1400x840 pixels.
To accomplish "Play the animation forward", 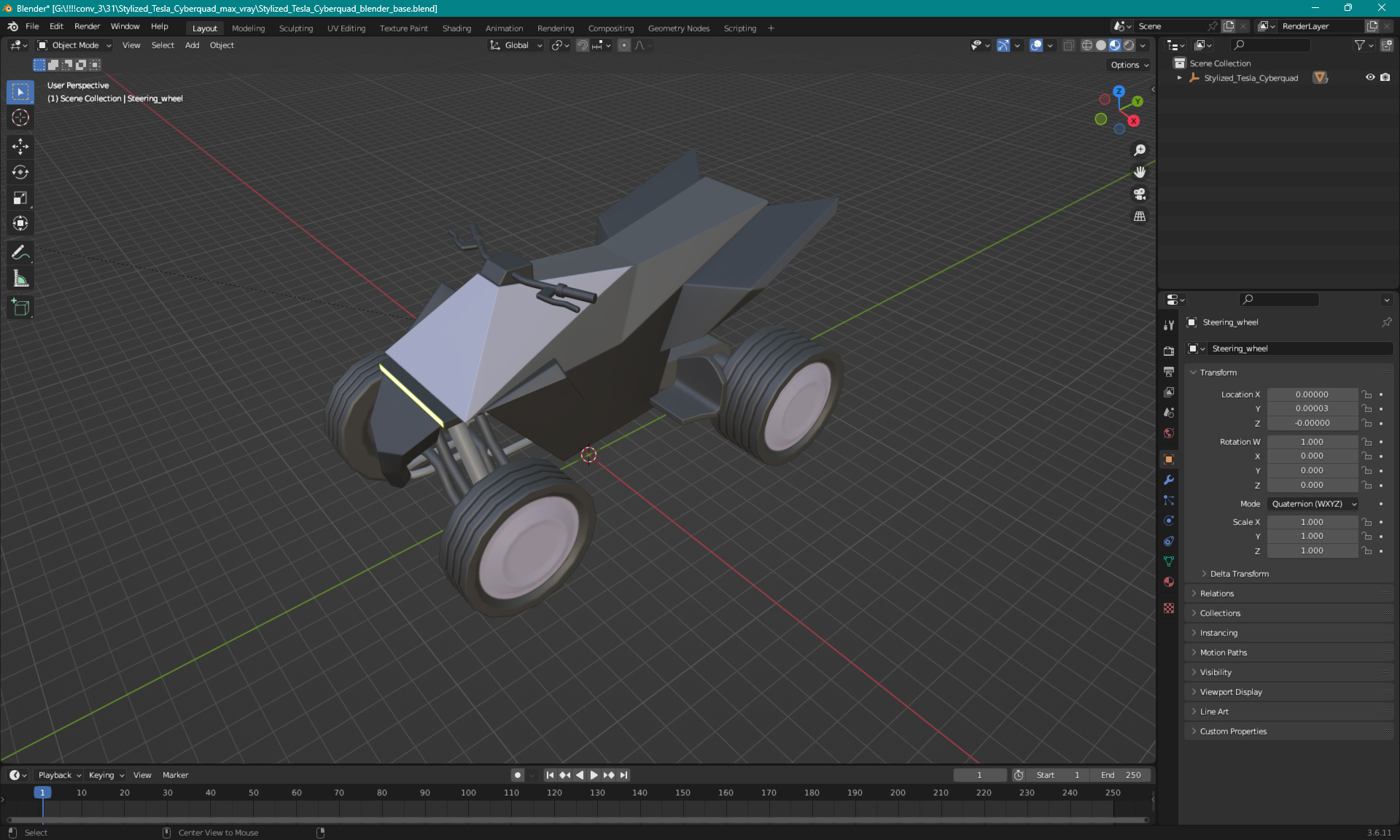I will (x=594, y=775).
